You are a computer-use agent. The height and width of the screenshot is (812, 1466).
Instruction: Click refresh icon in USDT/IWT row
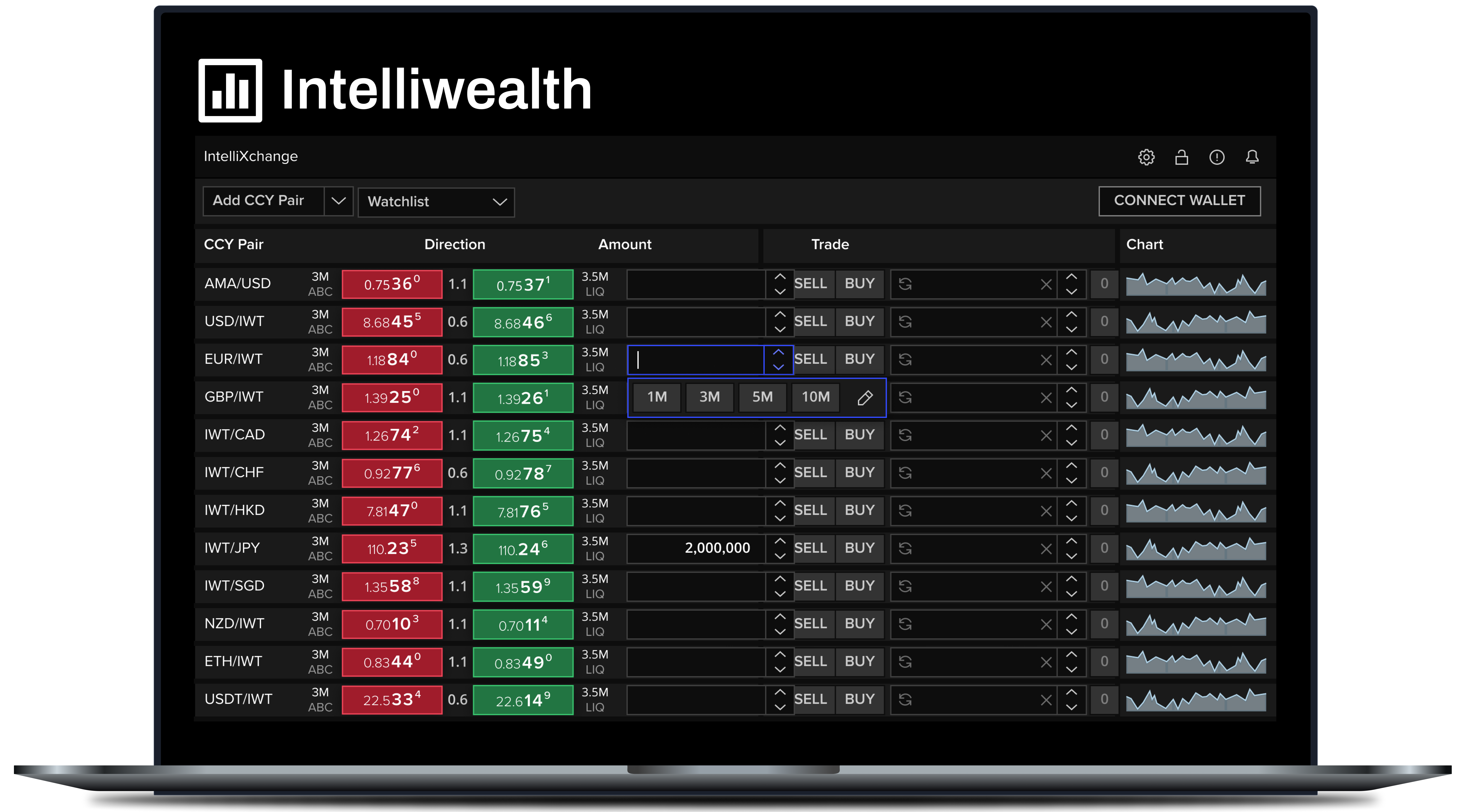[x=905, y=699]
